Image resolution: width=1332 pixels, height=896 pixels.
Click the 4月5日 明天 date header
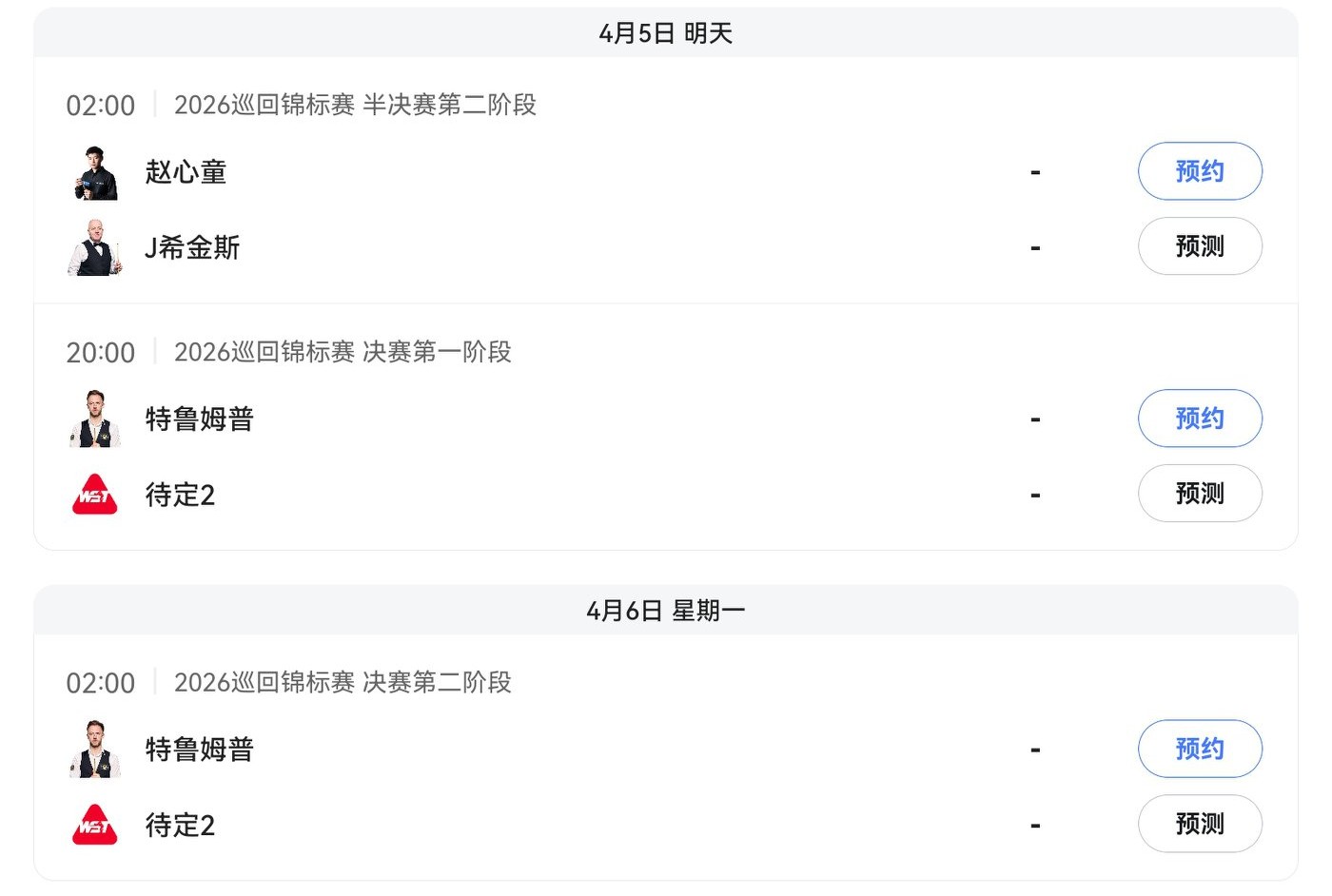point(666,33)
